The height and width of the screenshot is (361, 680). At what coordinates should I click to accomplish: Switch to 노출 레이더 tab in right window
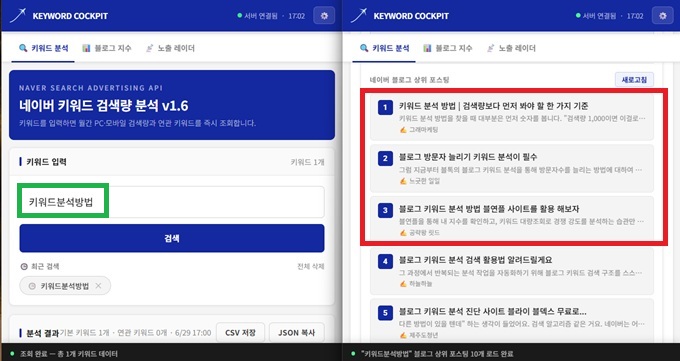click(x=511, y=48)
